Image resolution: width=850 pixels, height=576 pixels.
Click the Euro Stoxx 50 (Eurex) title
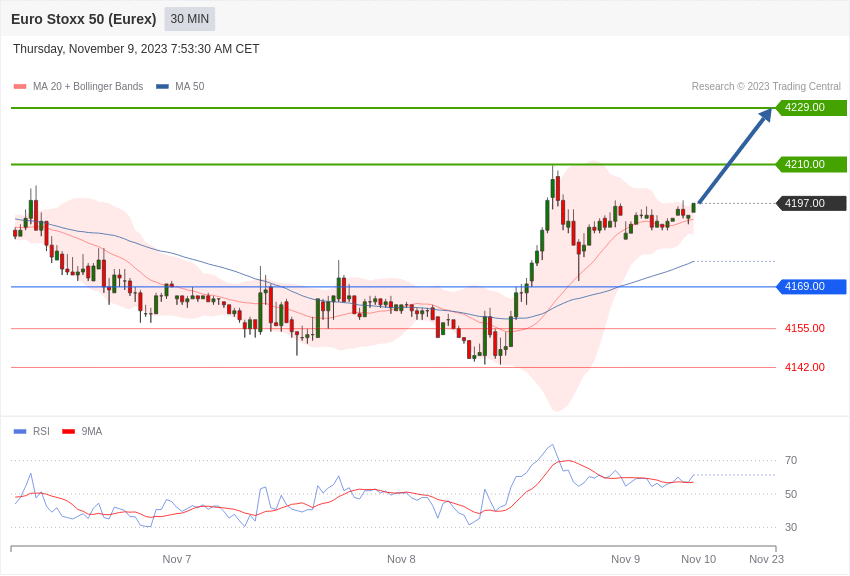click(x=83, y=19)
